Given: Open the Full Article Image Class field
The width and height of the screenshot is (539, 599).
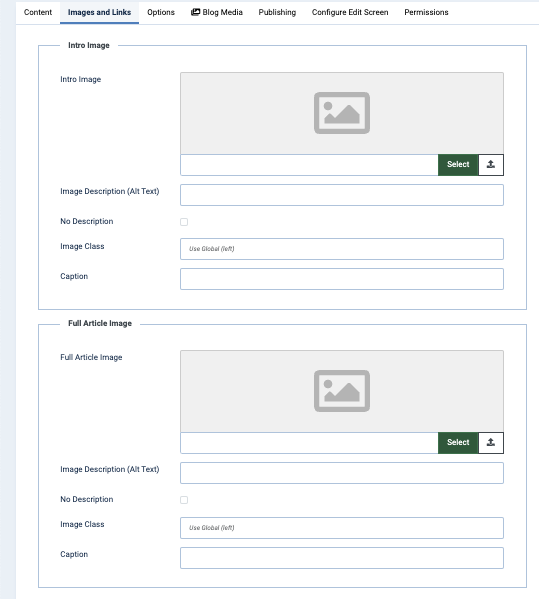Looking at the screenshot, I should tap(342, 528).
